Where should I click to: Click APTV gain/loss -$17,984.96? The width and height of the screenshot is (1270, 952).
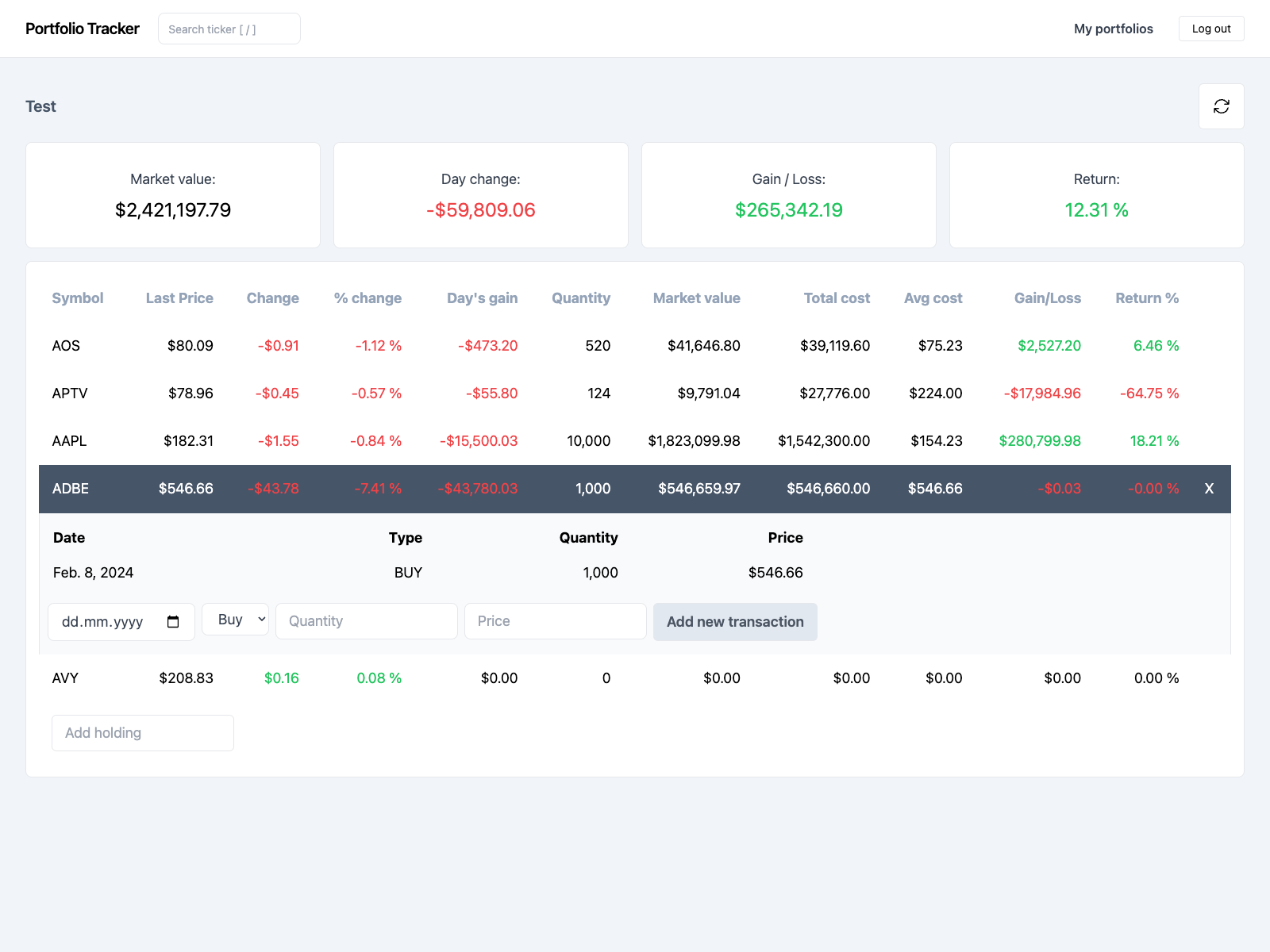(x=1042, y=393)
